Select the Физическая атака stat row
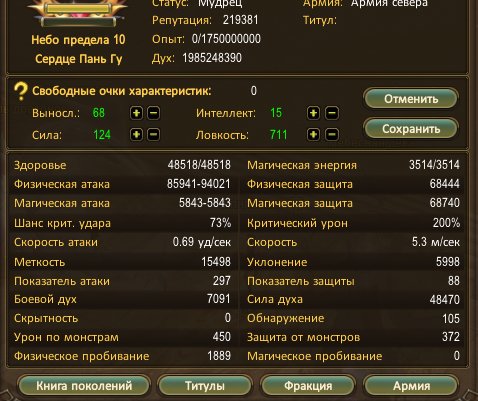Image resolution: width=478 pixels, height=401 pixels. (122, 184)
